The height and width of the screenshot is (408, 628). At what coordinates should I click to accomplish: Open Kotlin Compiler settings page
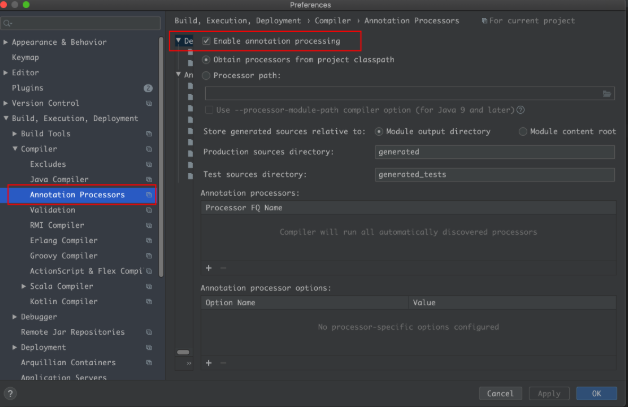coord(64,301)
